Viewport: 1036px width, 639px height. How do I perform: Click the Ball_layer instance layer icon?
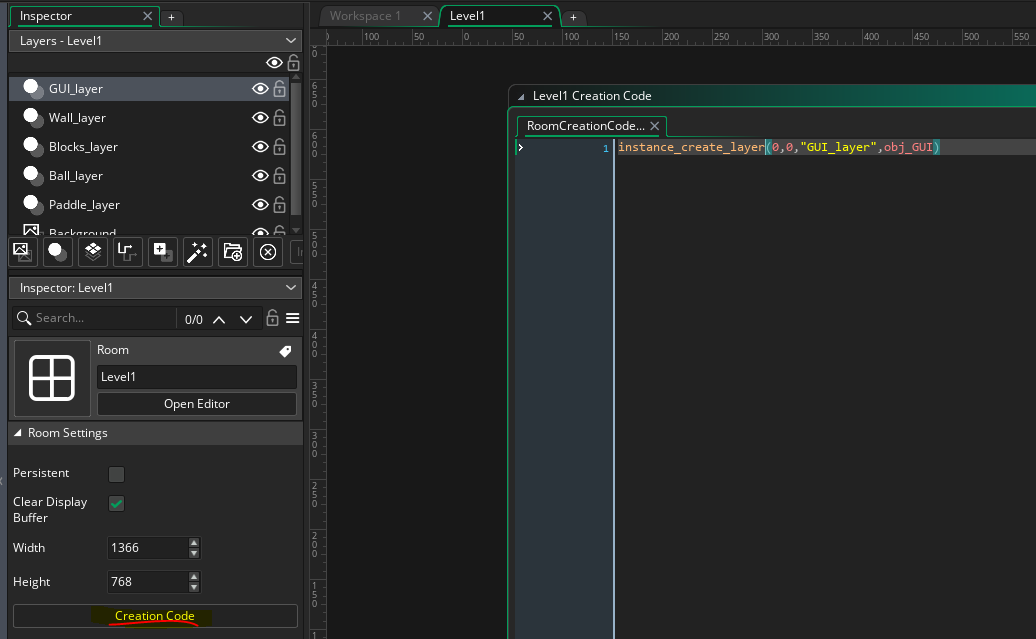pyautogui.click(x=32, y=176)
